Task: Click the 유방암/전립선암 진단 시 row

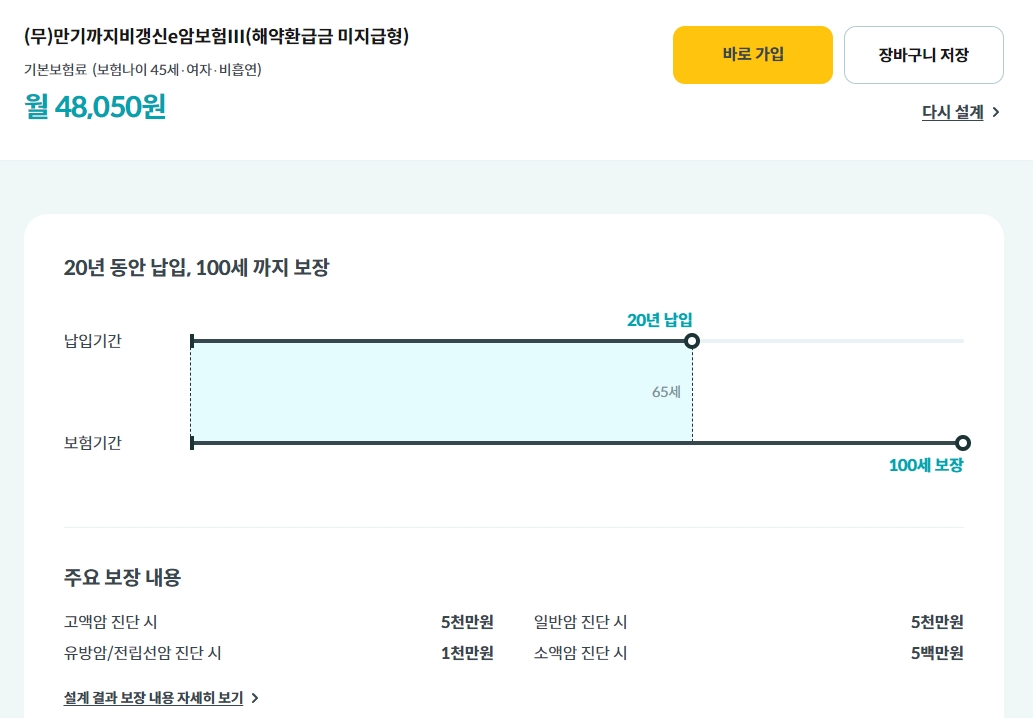Action: 278,653
